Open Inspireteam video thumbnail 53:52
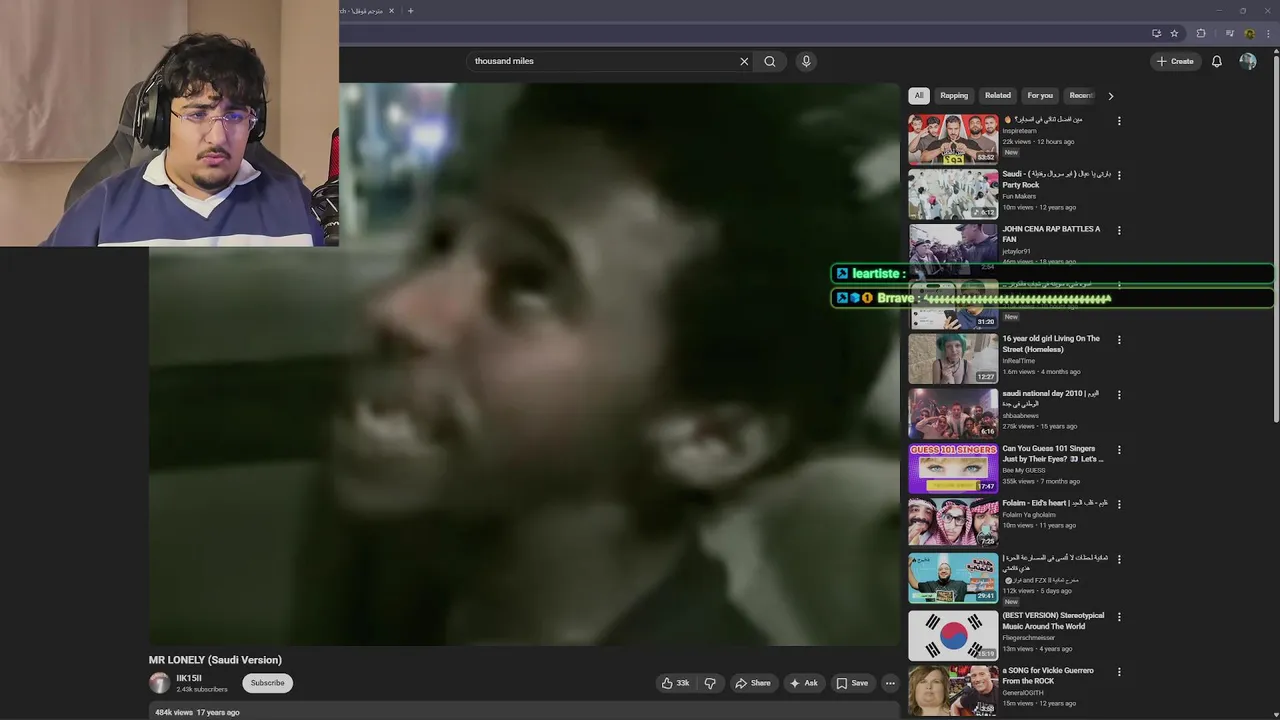 (953, 139)
